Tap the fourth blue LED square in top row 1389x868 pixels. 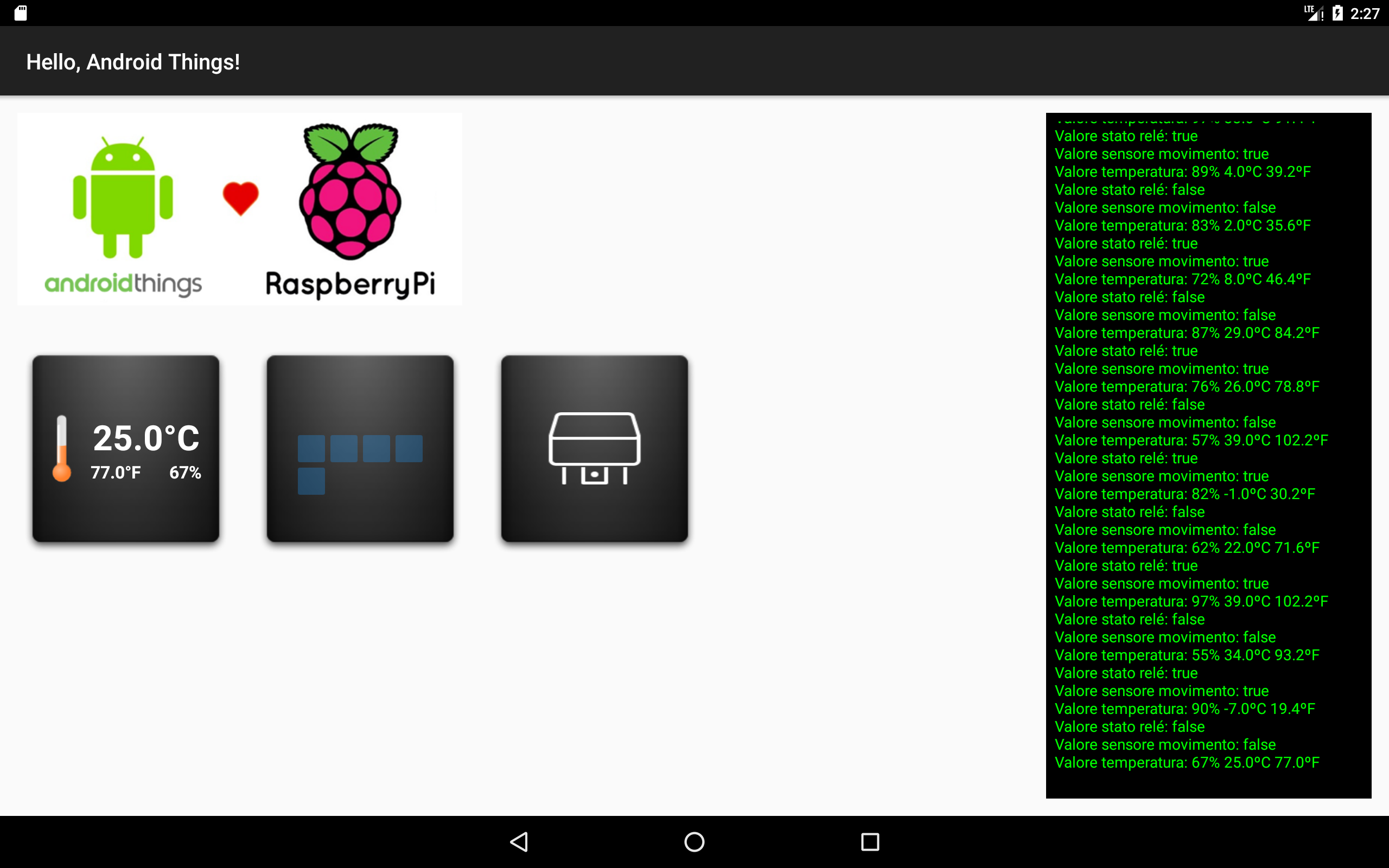click(409, 448)
